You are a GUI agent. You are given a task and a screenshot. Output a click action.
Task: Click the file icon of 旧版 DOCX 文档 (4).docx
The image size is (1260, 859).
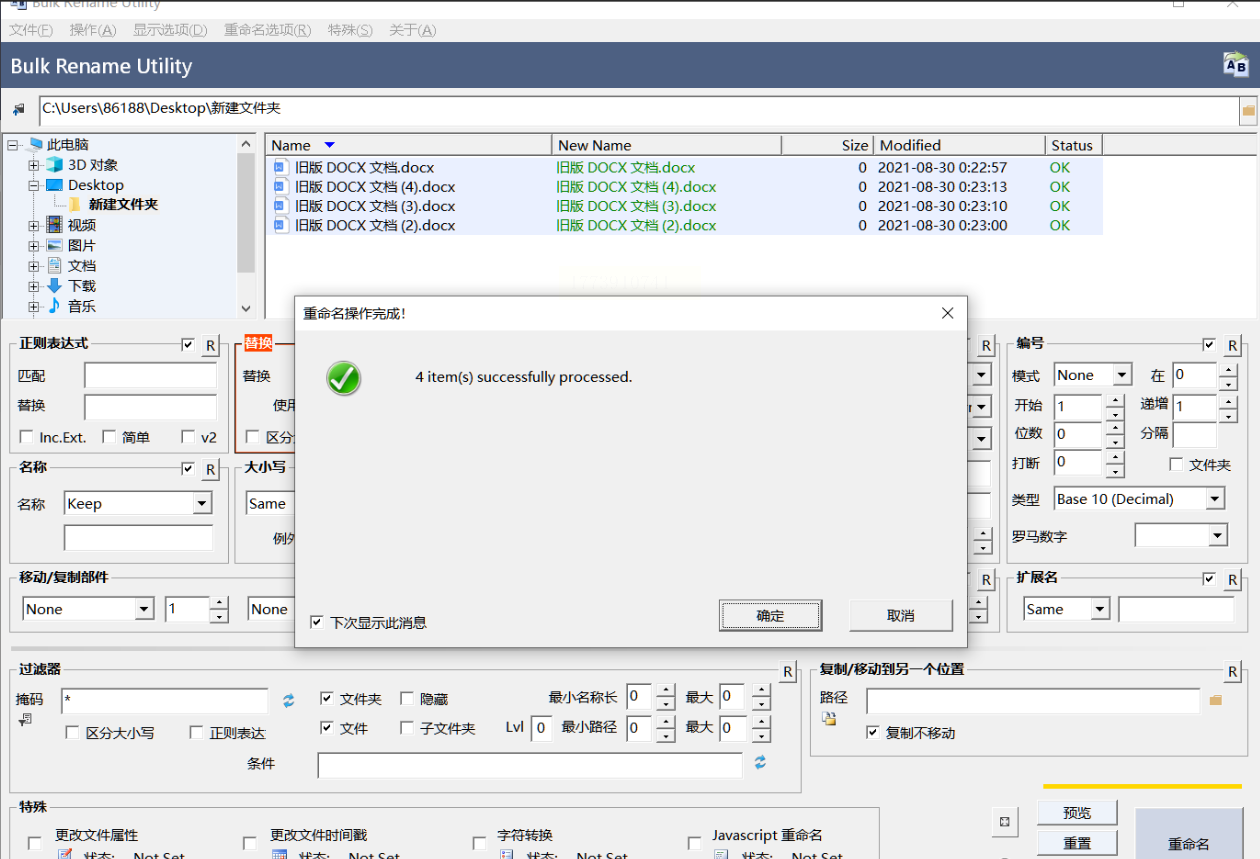(x=281, y=187)
